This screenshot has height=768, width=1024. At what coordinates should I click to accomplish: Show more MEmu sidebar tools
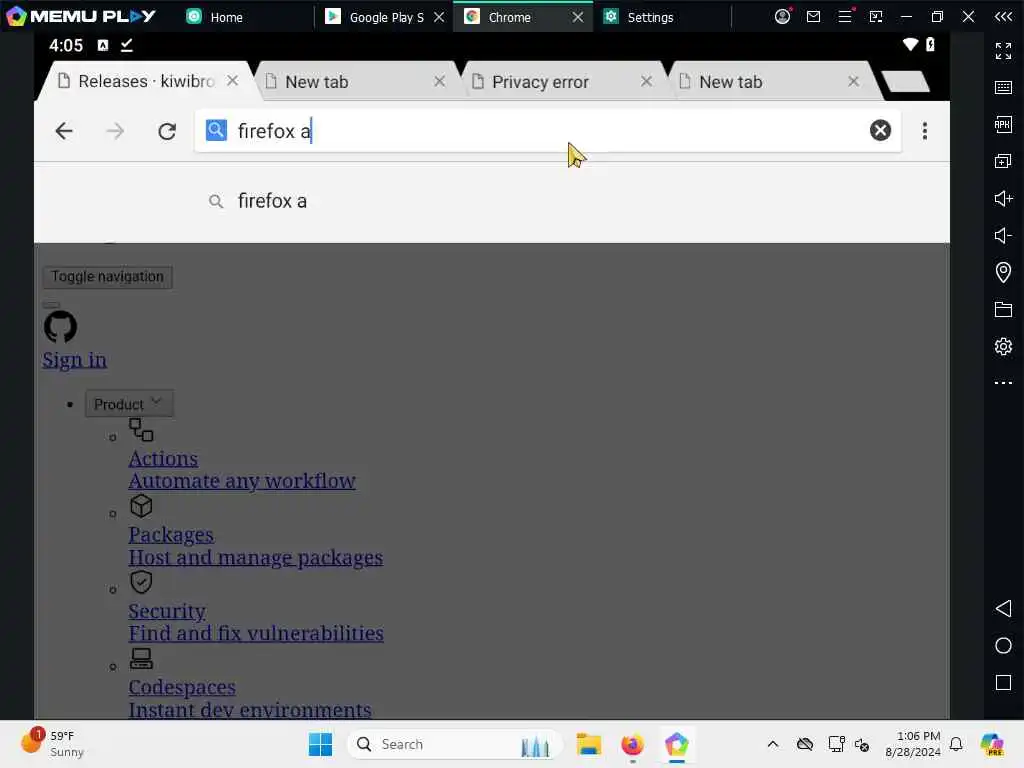click(1003, 383)
